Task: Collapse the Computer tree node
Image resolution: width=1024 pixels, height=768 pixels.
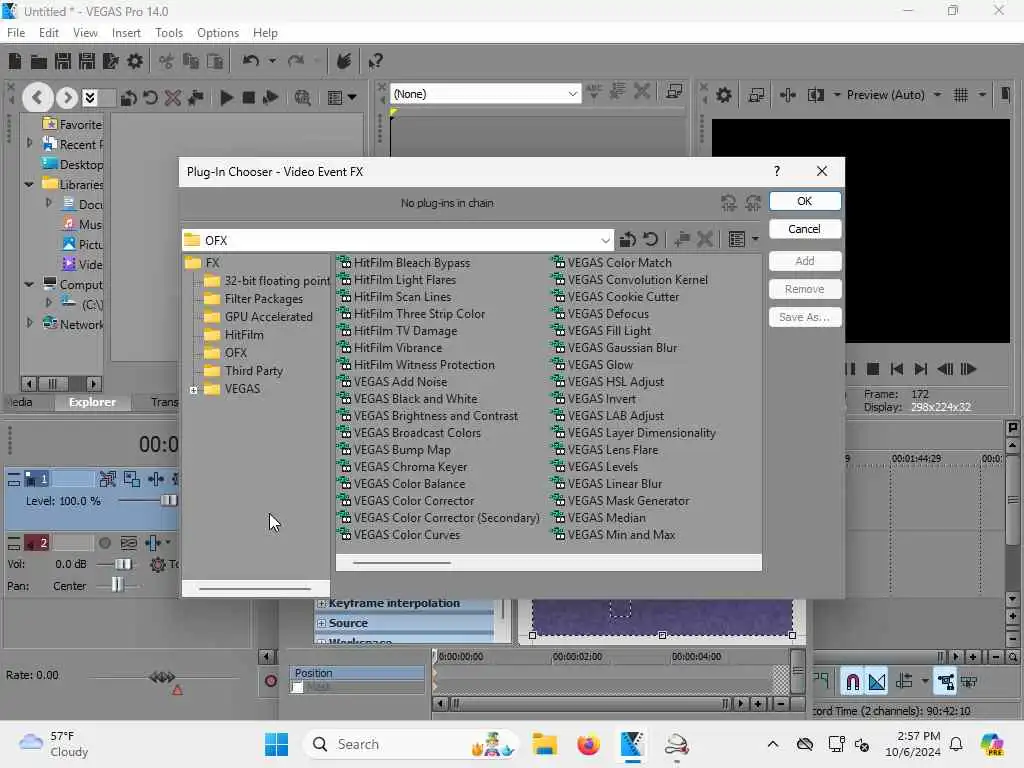Action: coord(29,285)
